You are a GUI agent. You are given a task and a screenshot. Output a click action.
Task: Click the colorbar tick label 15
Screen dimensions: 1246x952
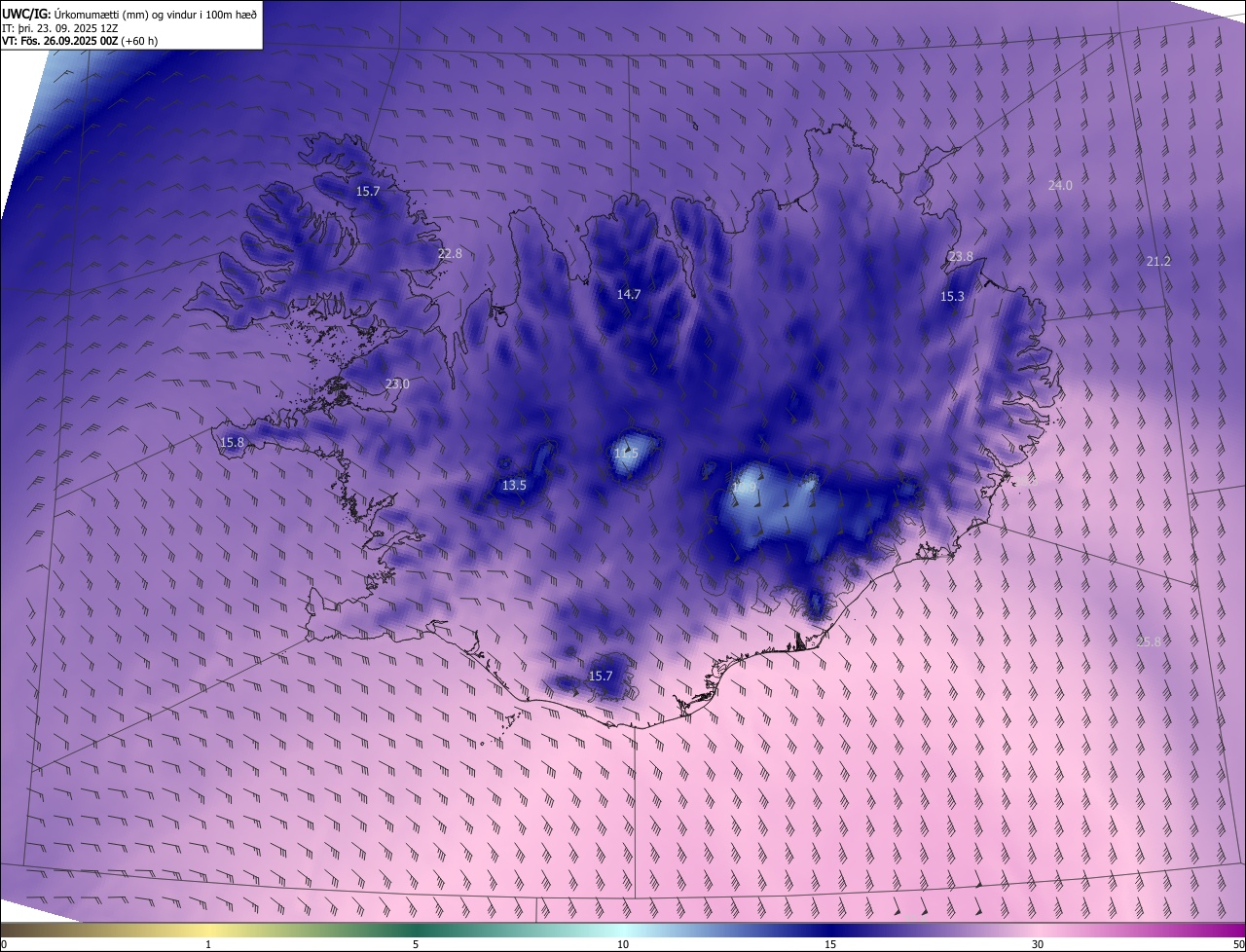coord(830,944)
